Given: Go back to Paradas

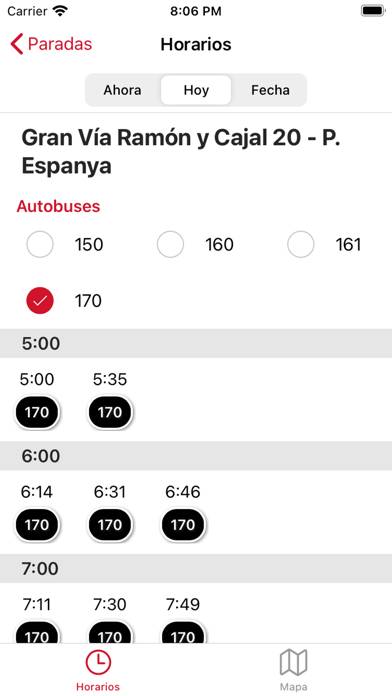Looking at the screenshot, I should pos(51,44).
